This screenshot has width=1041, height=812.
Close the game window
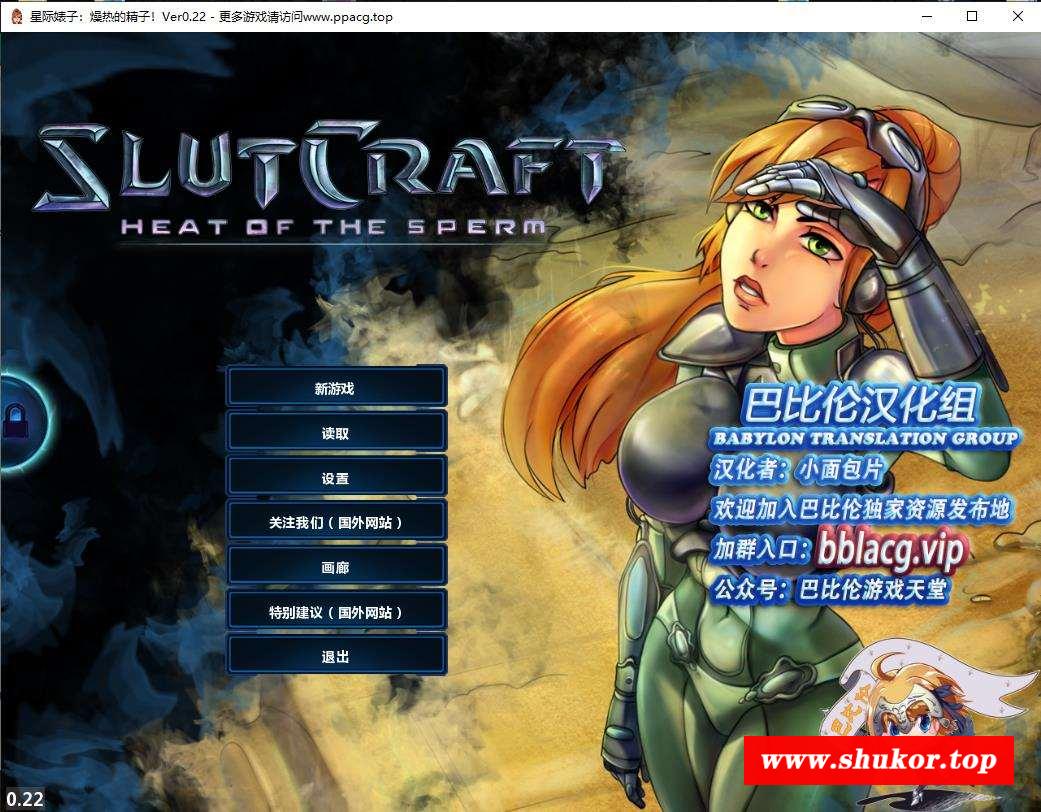[1017, 16]
